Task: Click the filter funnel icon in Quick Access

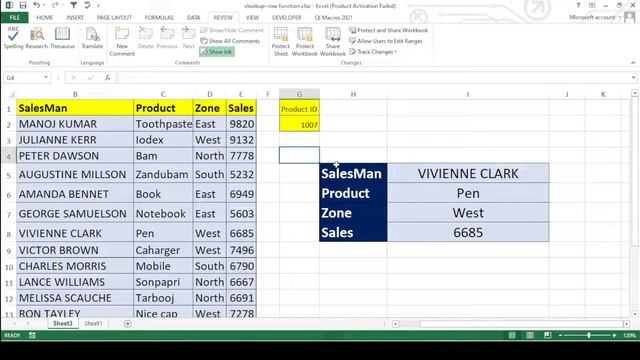Action: click(x=73, y=5)
